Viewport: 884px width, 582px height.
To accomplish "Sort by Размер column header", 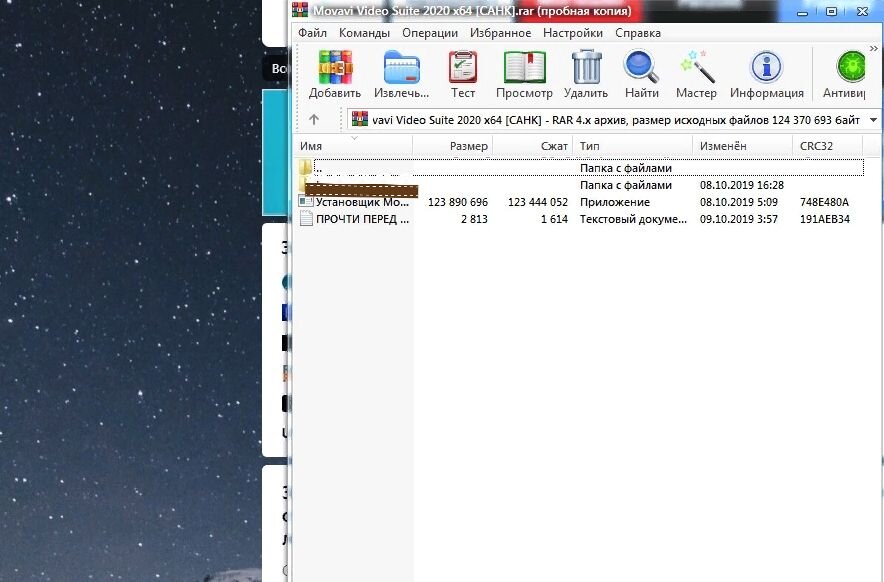I will tap(453, 146).
